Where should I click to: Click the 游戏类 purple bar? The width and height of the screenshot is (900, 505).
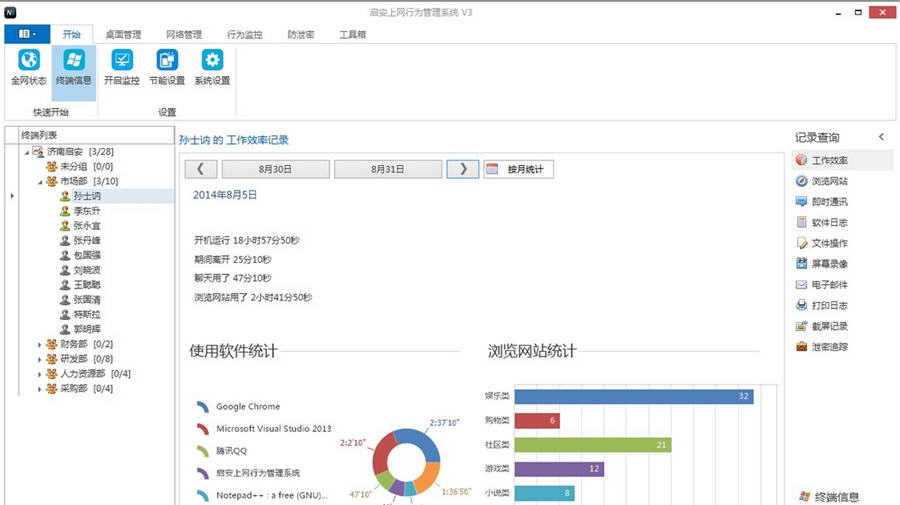pyautogui.click(x=559, y=469)
